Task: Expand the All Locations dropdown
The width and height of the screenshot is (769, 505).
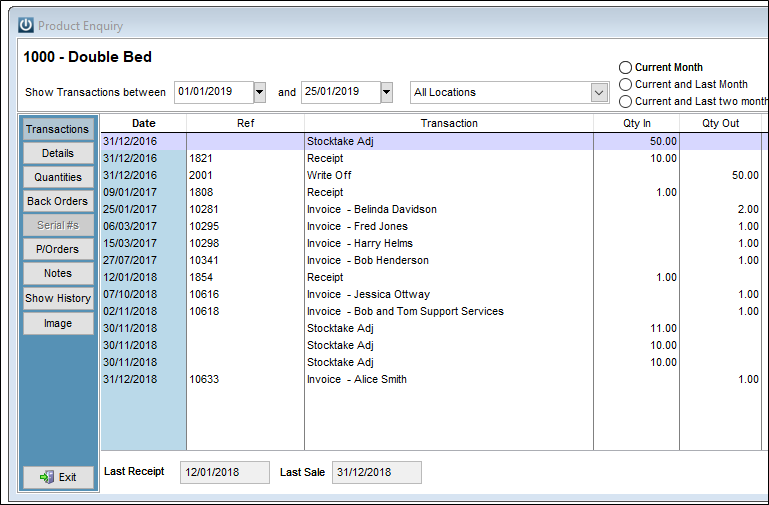Action: (599, 92)
